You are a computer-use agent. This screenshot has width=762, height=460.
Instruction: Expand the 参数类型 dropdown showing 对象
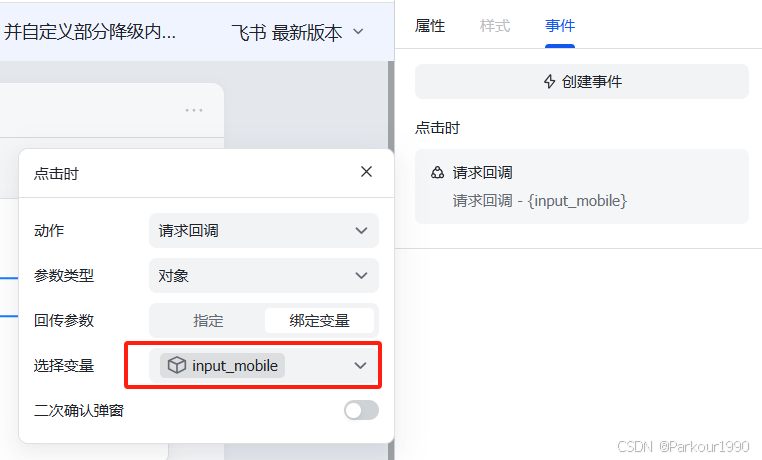264,275
